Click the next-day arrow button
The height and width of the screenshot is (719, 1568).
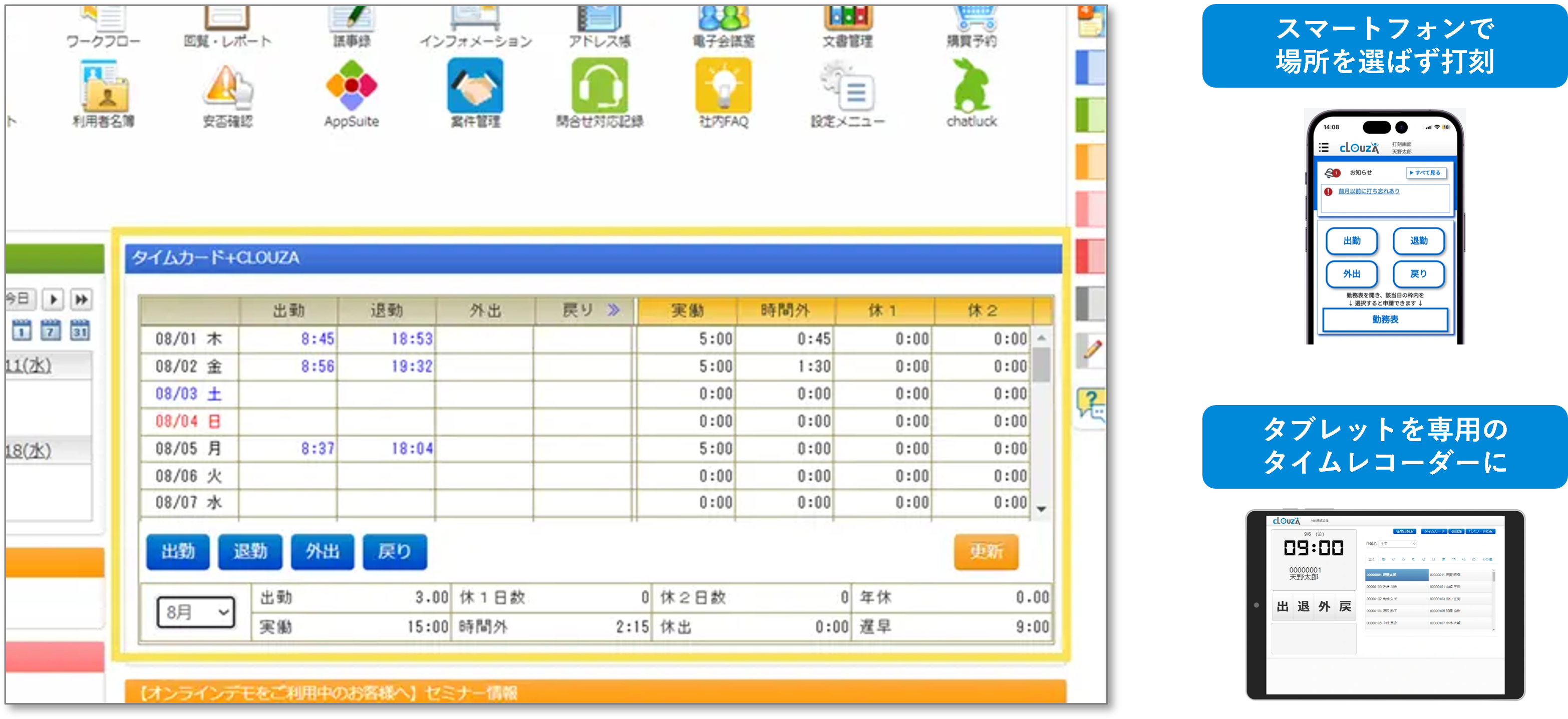(53, 299)
